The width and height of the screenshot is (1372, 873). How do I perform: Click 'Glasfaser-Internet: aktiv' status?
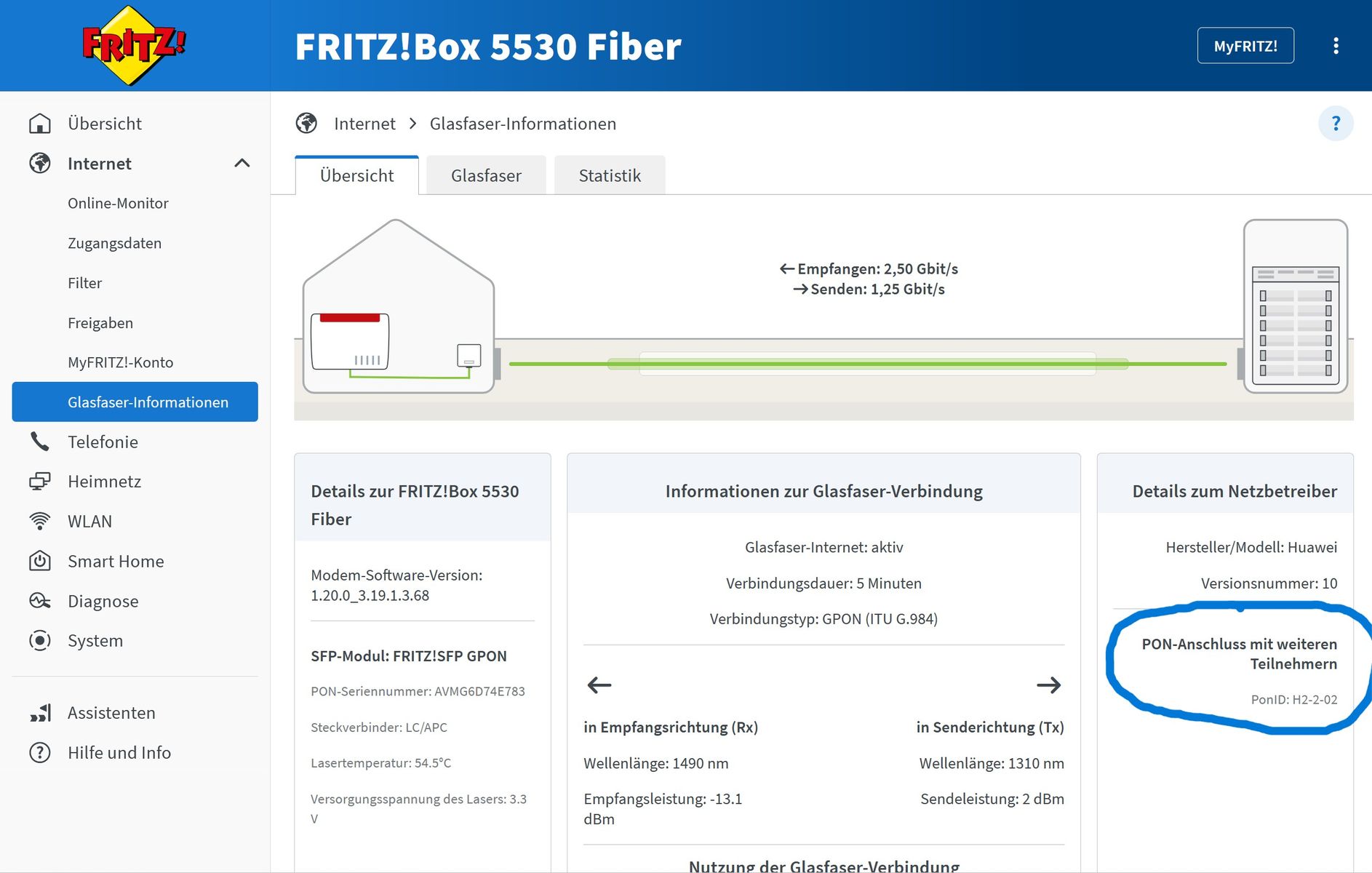coord(823,547)
